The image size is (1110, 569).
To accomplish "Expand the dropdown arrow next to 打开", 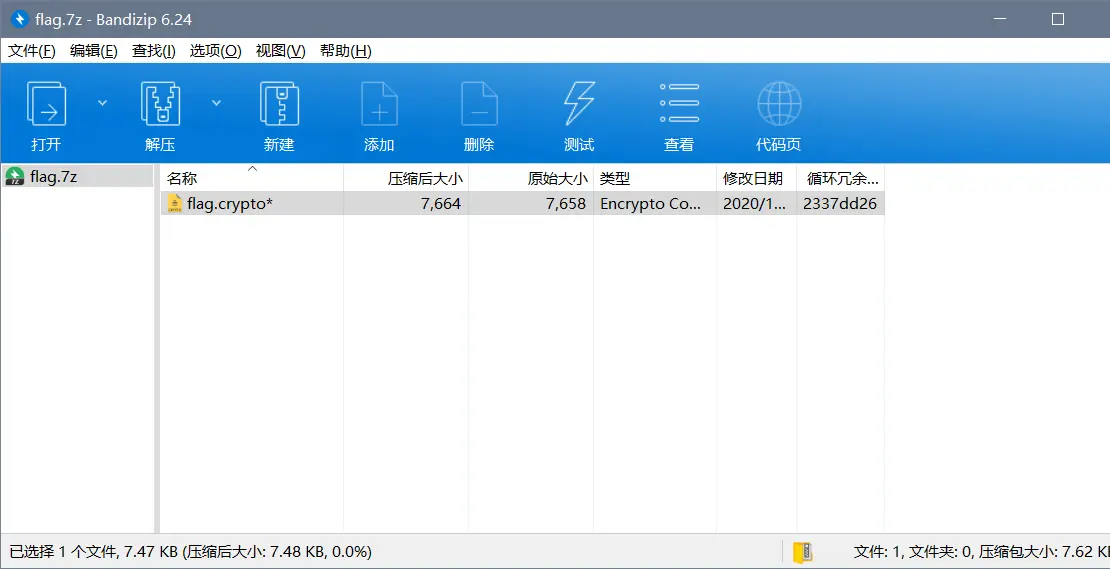I will coord(102,103).
